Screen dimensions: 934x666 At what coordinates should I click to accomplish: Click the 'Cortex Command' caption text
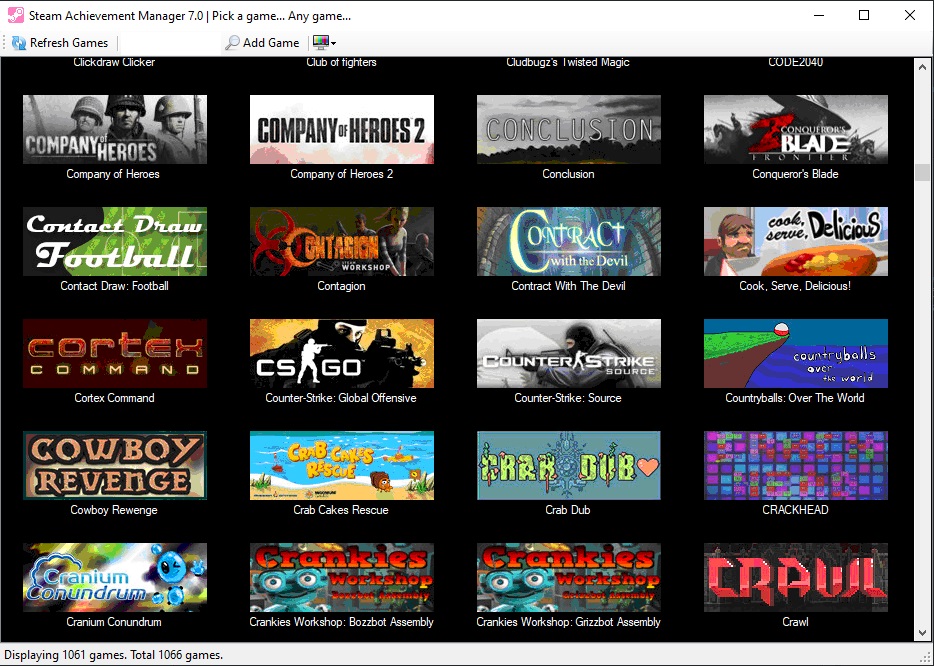(x=114, y=398)
